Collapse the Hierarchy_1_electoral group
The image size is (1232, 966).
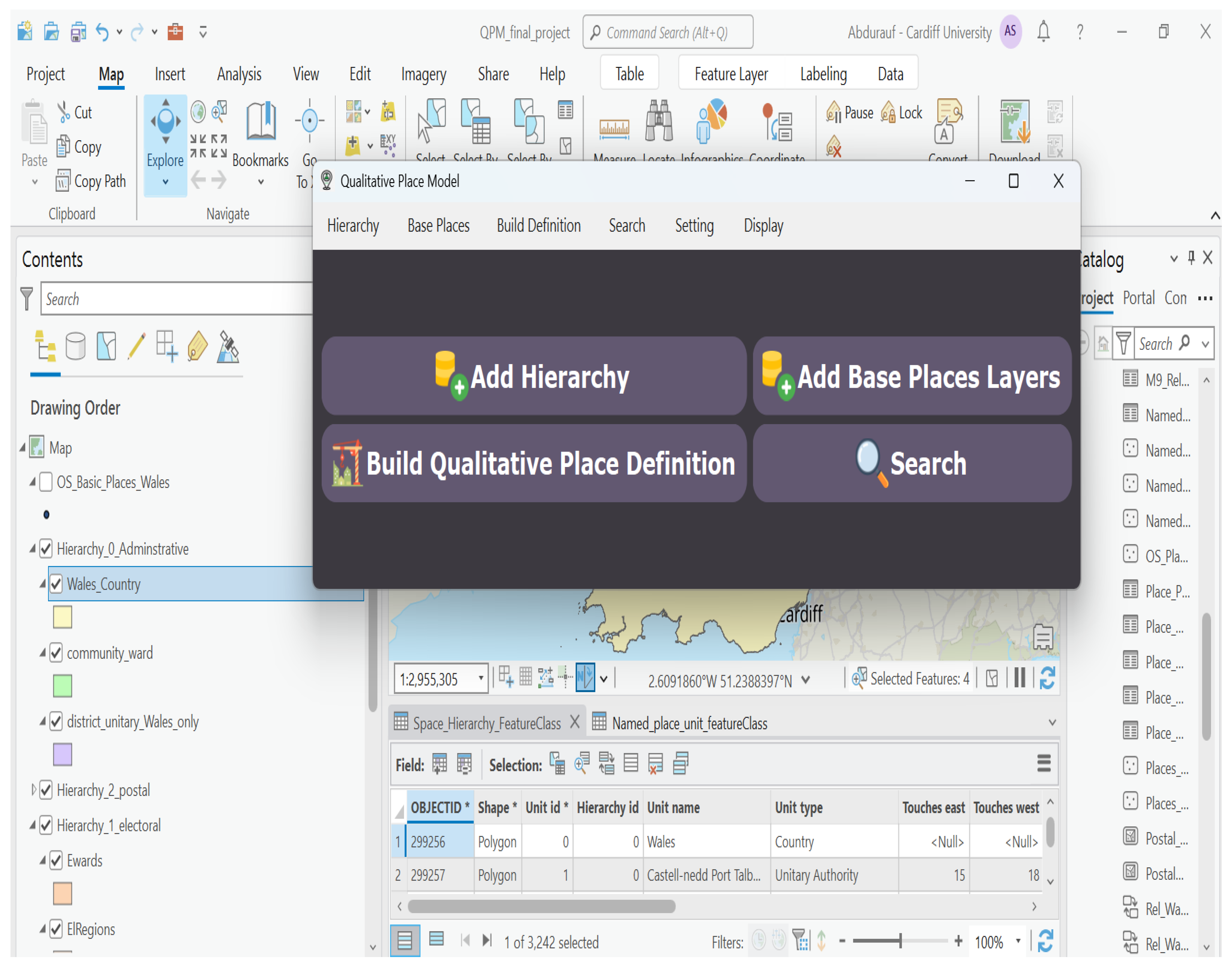point(33,825)
